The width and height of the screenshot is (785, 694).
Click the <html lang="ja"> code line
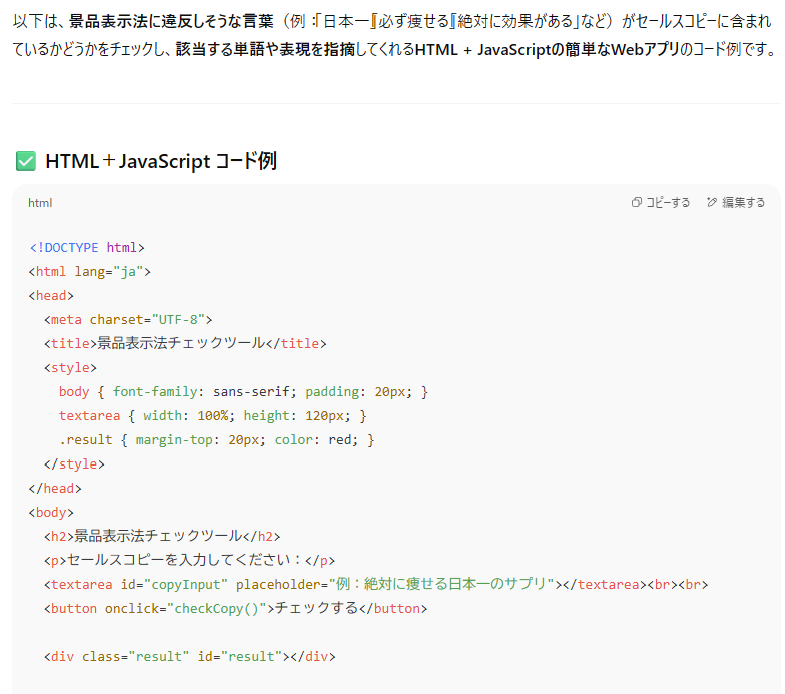point(90,271)
